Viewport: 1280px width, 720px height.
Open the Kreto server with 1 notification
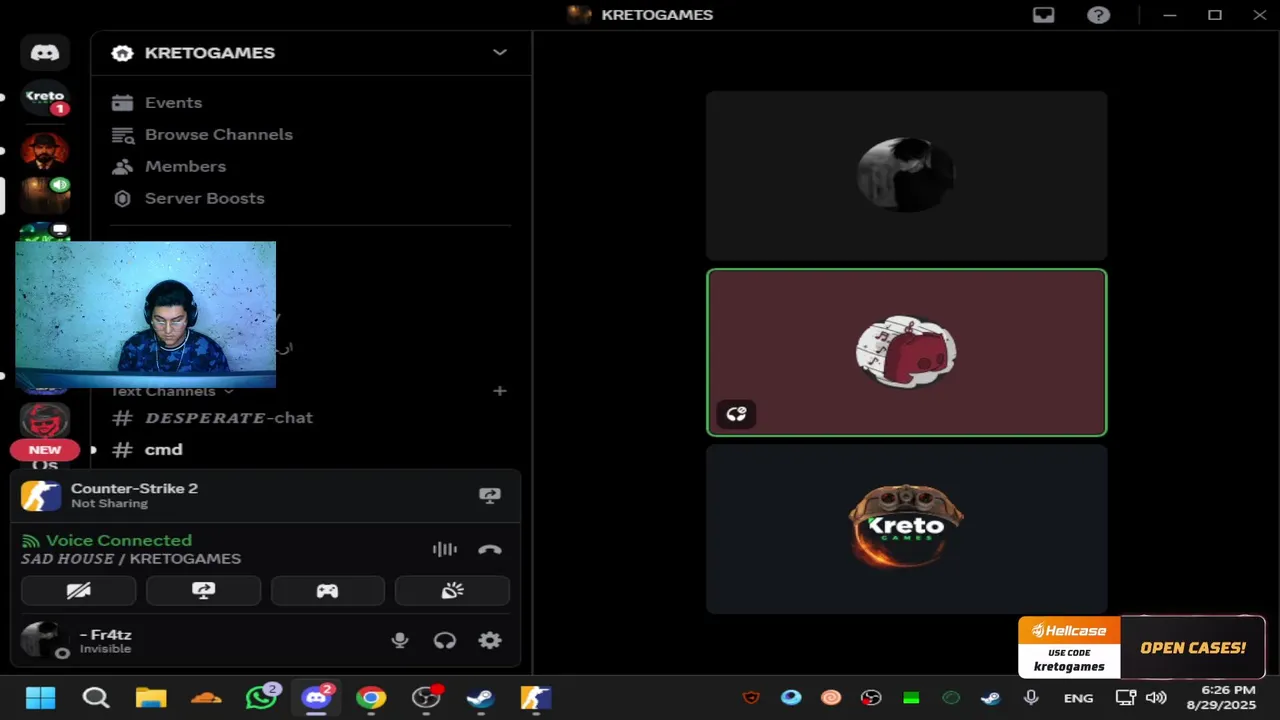tap(45, 98)
